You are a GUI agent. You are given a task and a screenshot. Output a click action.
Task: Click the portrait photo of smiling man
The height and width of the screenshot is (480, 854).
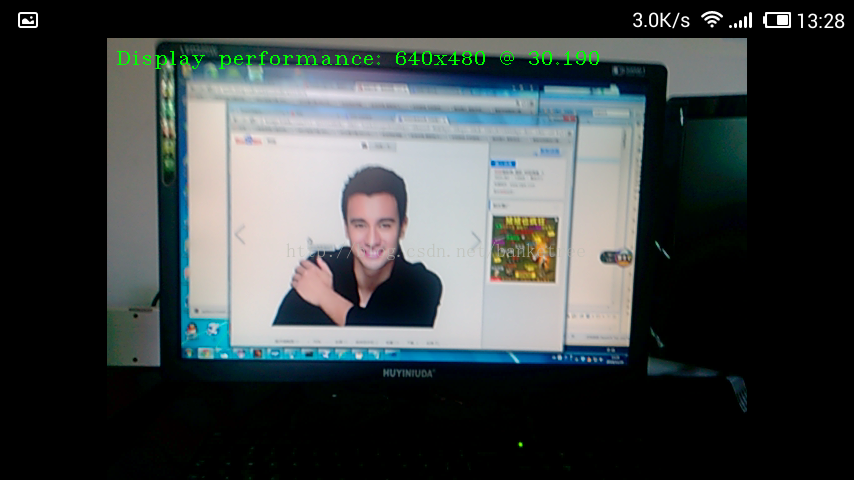pyautogui.click(x=358, y=248)
